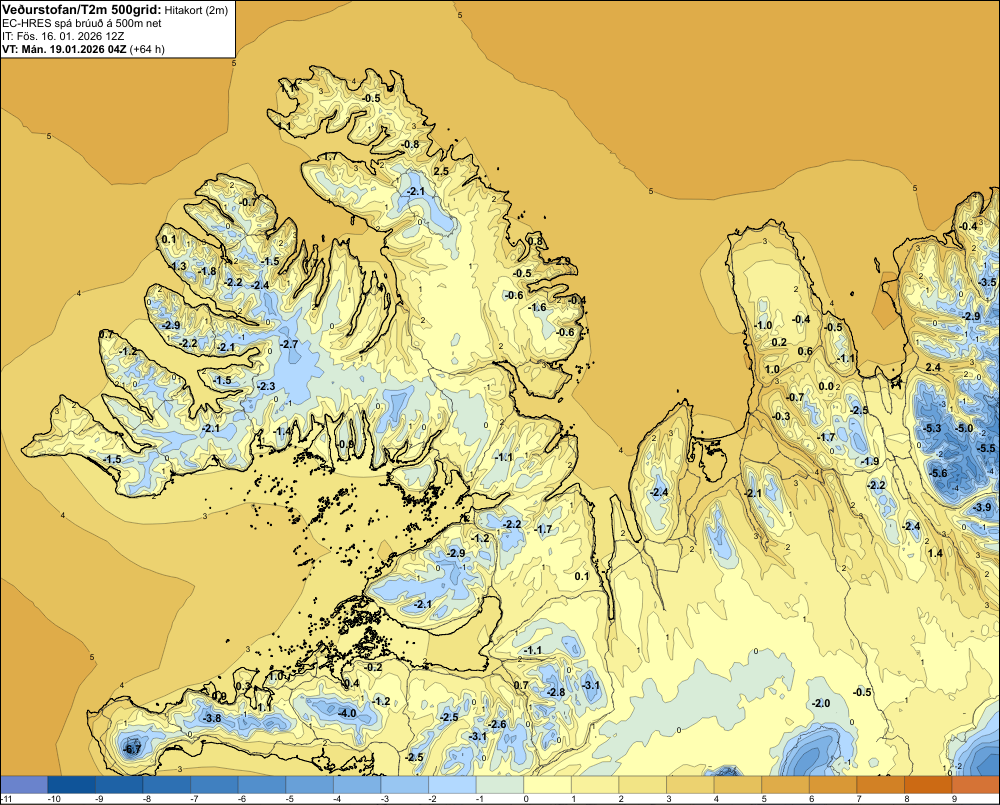Click the 0.0 temperature value

(826, 386)
